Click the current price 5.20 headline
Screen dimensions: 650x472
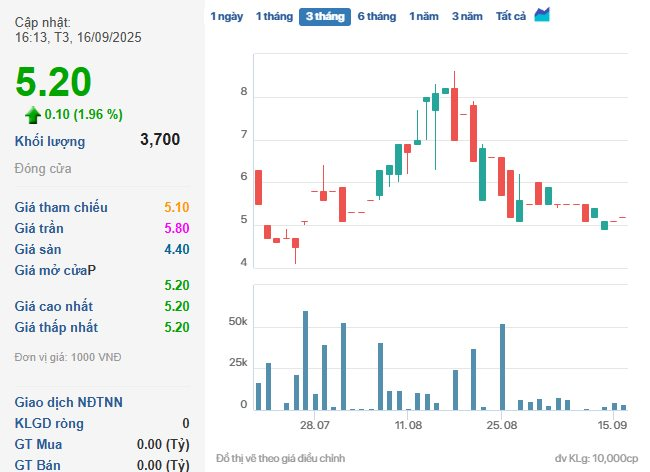click(x=53, y=81)
